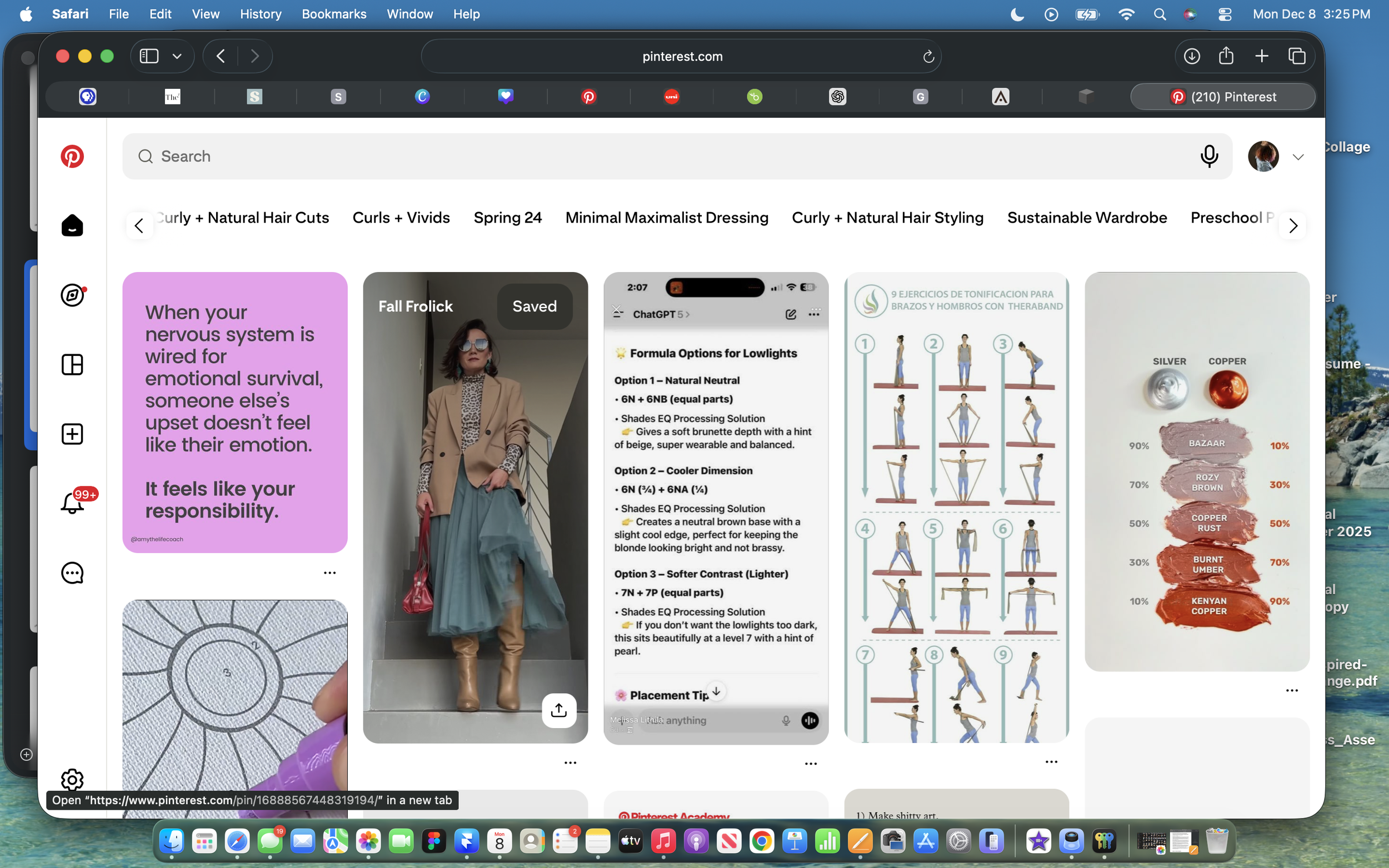The width and height of the screenshot is (1389, 868).
Task: Expand the account chevron beside avatar
Action: [x=1298, y=157]
